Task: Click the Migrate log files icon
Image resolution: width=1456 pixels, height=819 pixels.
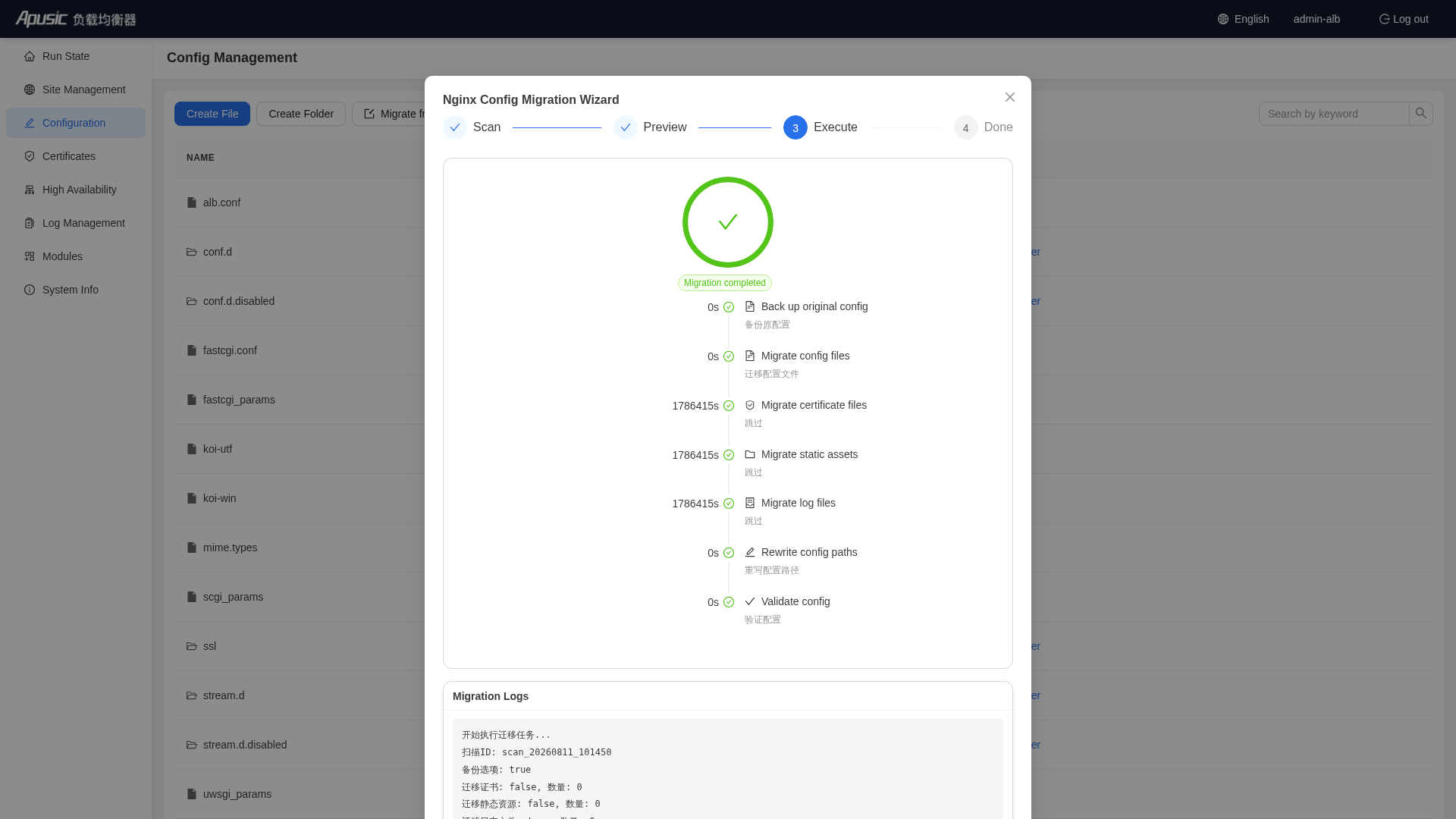Action: [750, 503]
